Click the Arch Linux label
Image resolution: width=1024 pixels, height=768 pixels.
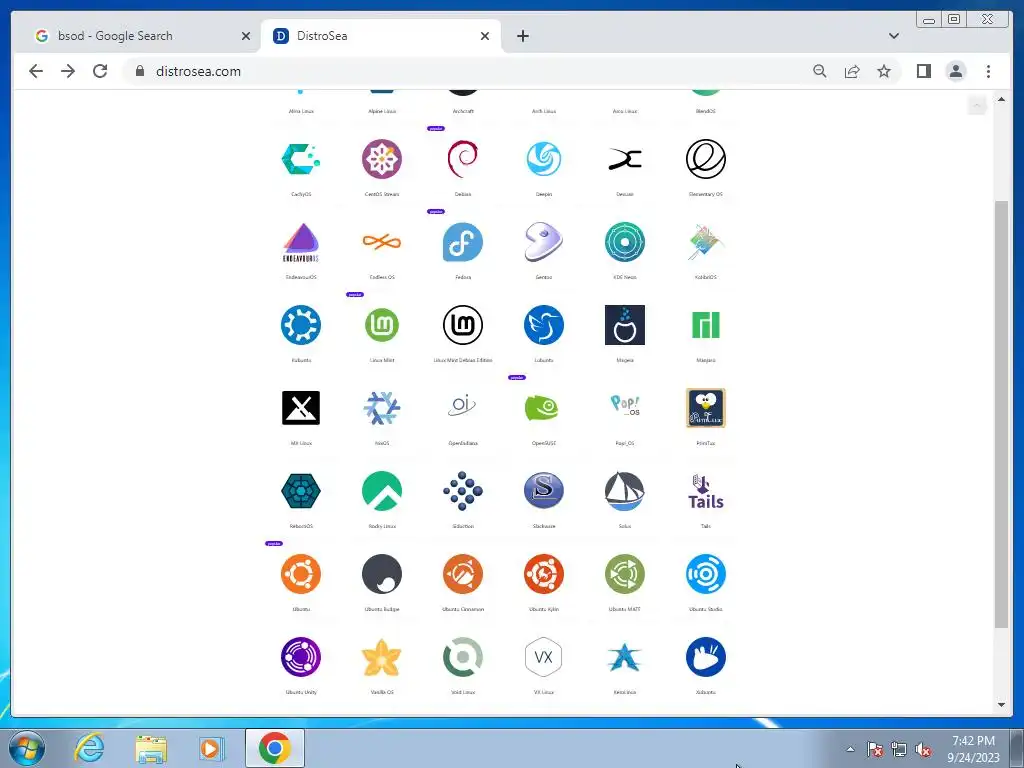(x=544, y=111)
